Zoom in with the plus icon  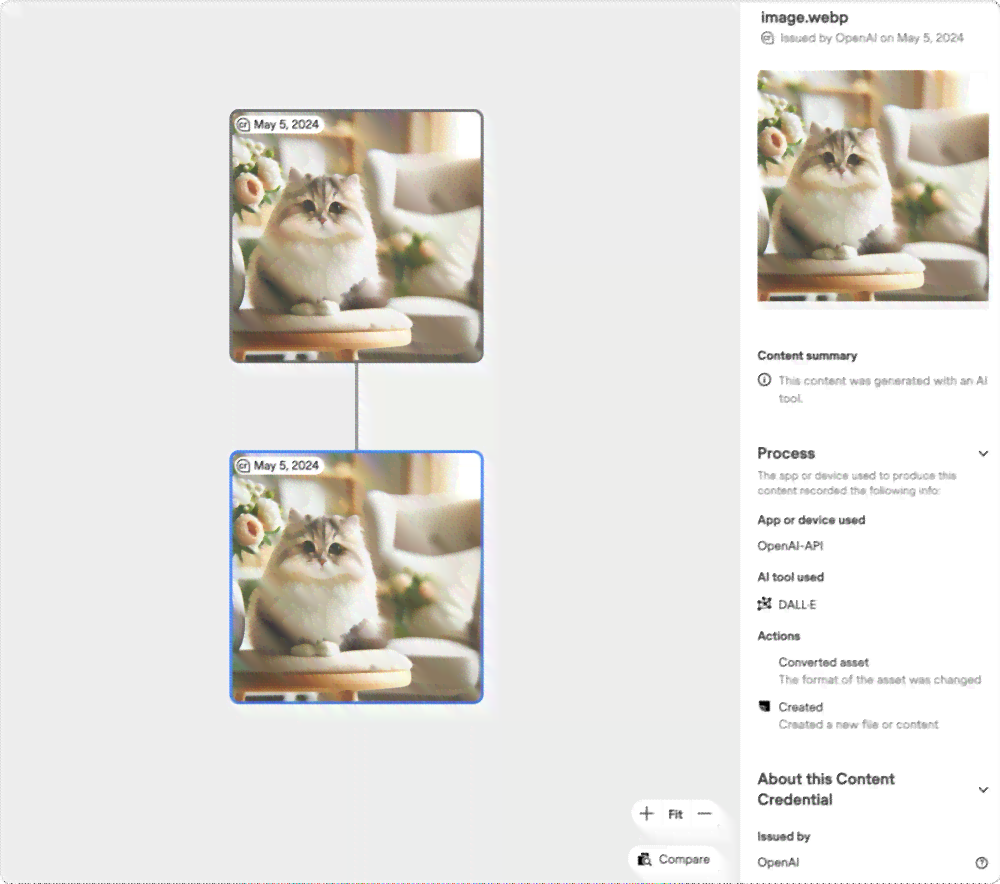(x=646, y=813)
